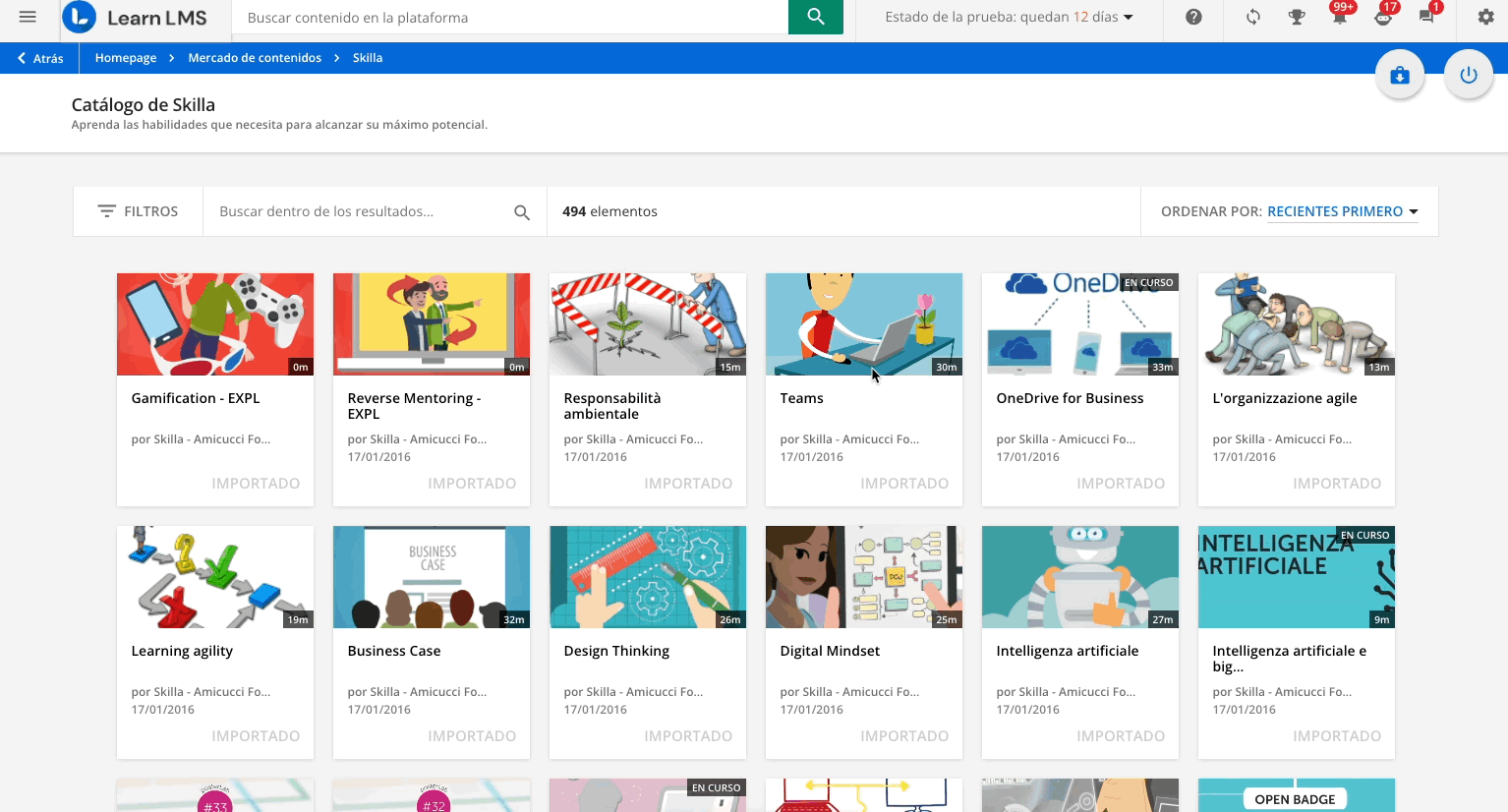This screenshot has height=812, width=1508.
Task: Open the Business Case course thumbnail
Action: pyautogui.click(x=432, y=577)
